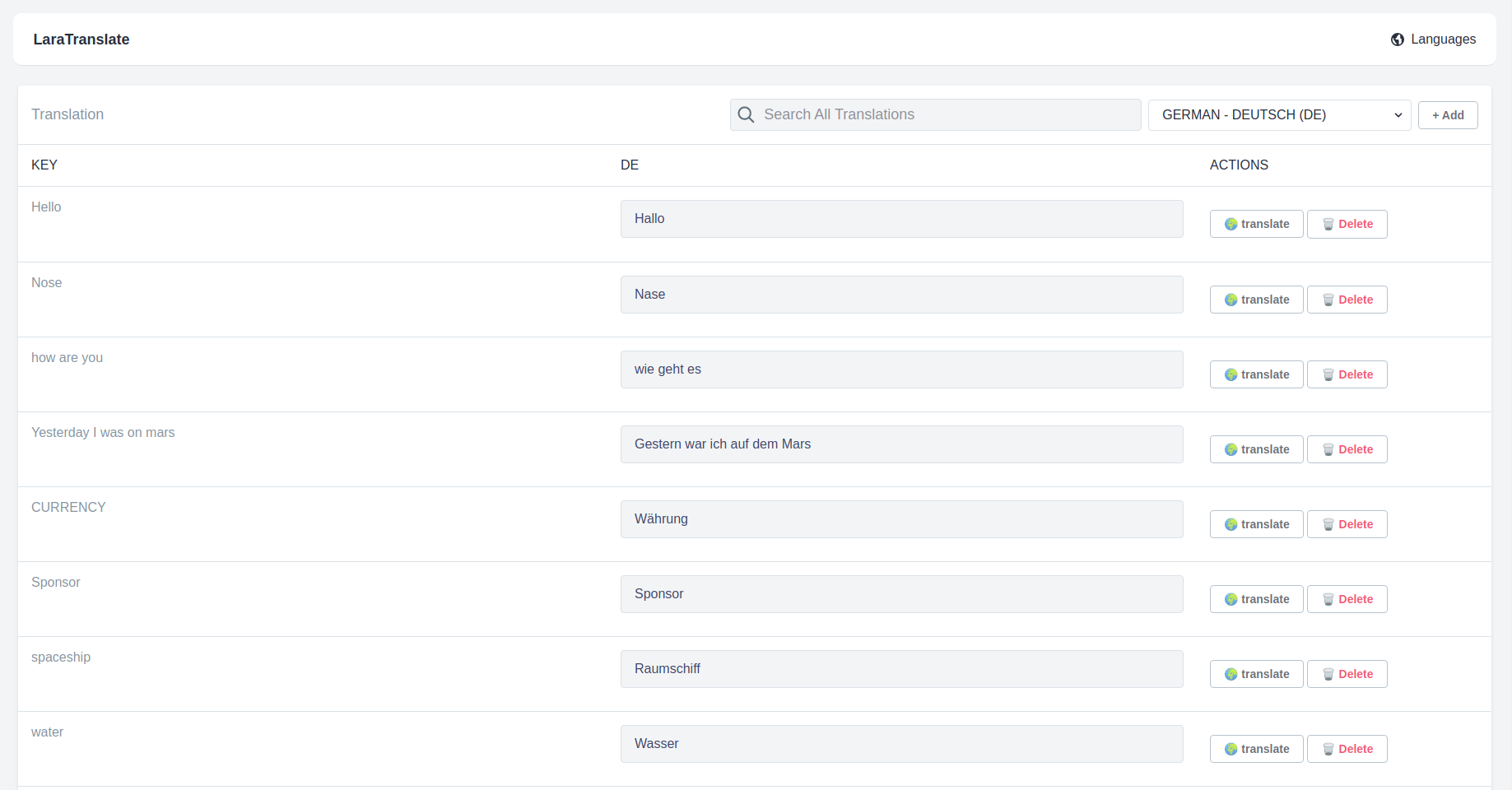Edit the Währung translation field

(902, 519)
